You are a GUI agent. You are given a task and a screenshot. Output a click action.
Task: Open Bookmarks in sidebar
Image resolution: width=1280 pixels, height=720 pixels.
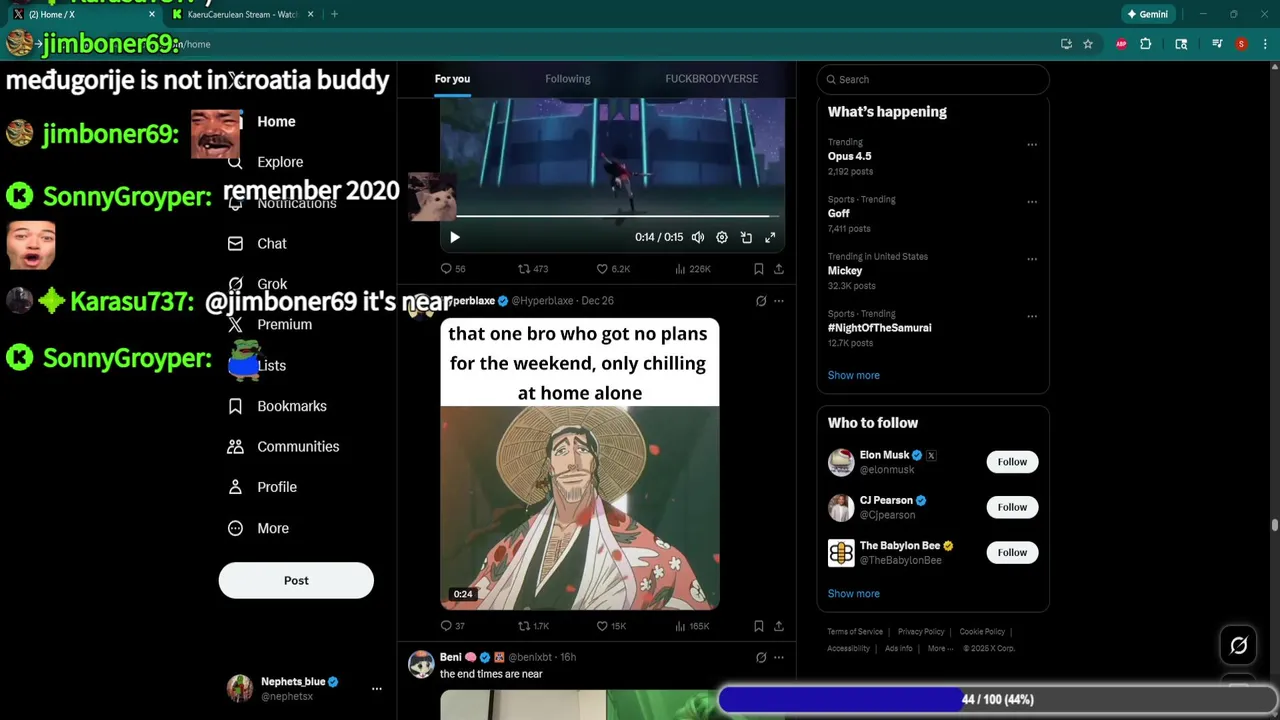[x=278, y=406]
